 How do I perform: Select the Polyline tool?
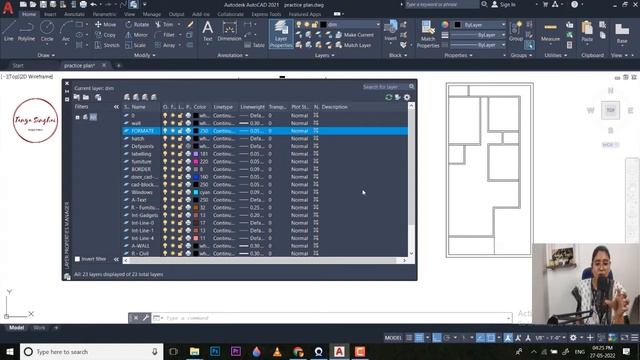pyautogui.click(x=26, y=31)
